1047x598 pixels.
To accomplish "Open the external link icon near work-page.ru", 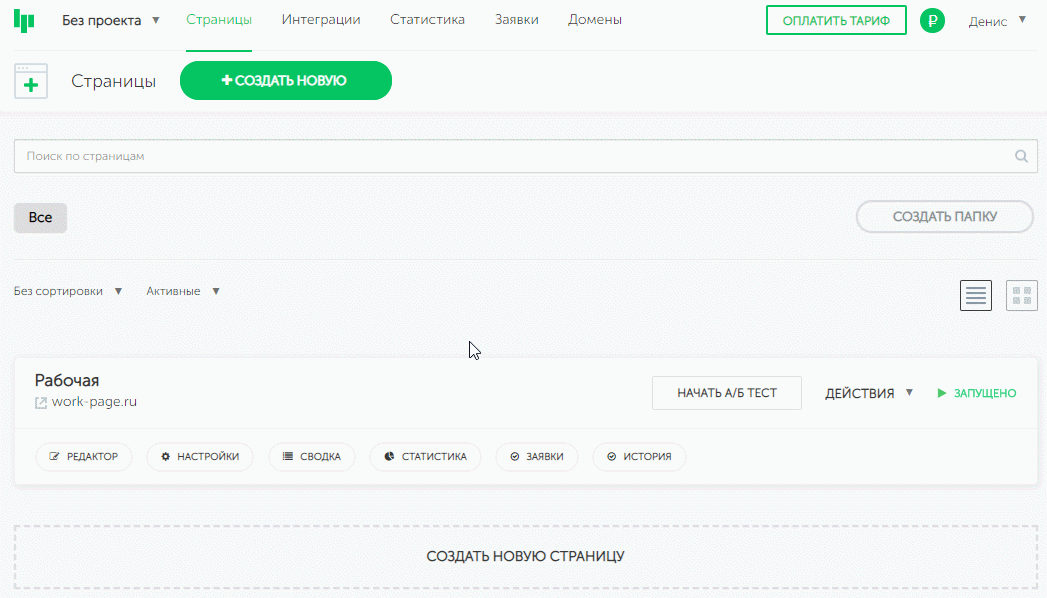I will click(41, 403).
